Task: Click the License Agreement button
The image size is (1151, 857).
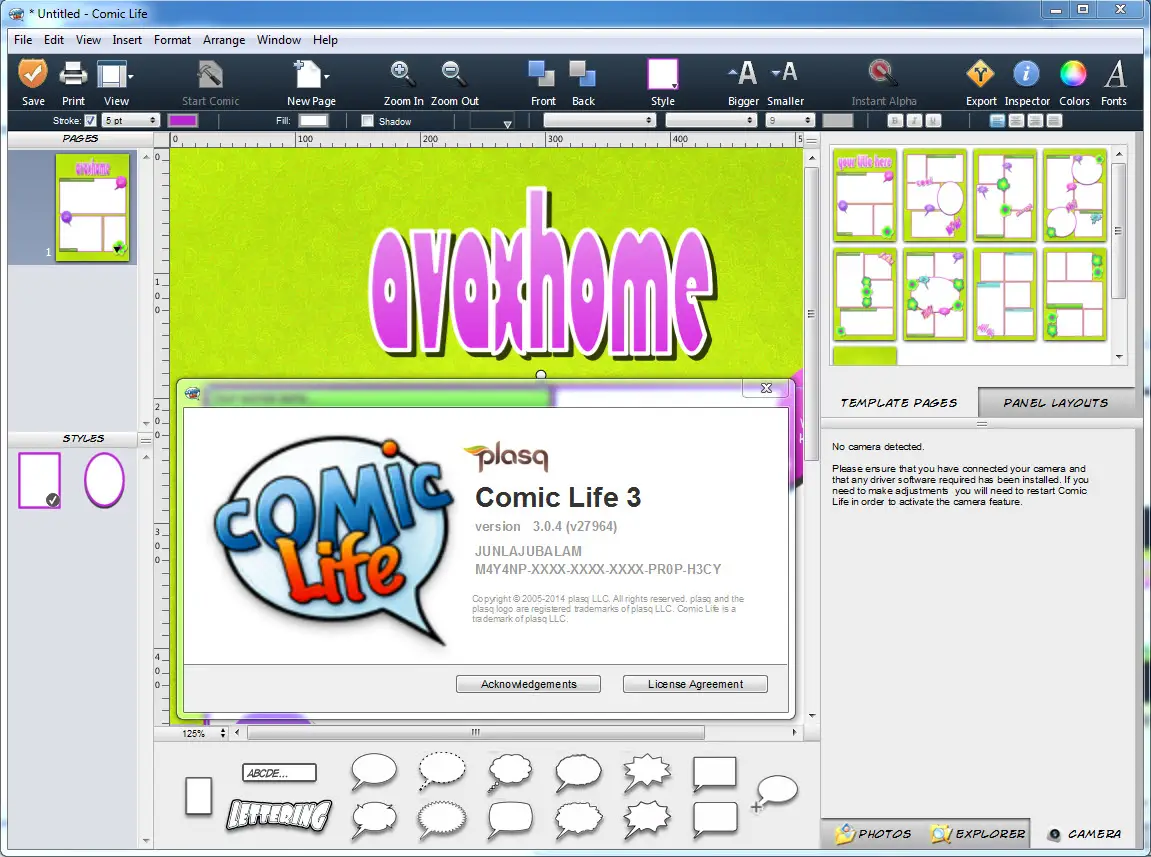Action: tap(695, 684)
